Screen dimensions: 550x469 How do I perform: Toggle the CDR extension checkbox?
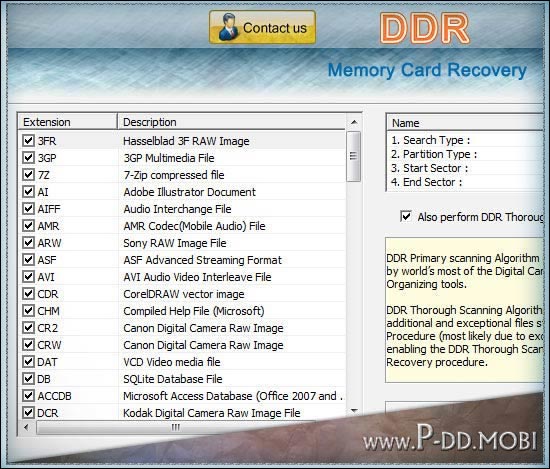click(28, 294)
